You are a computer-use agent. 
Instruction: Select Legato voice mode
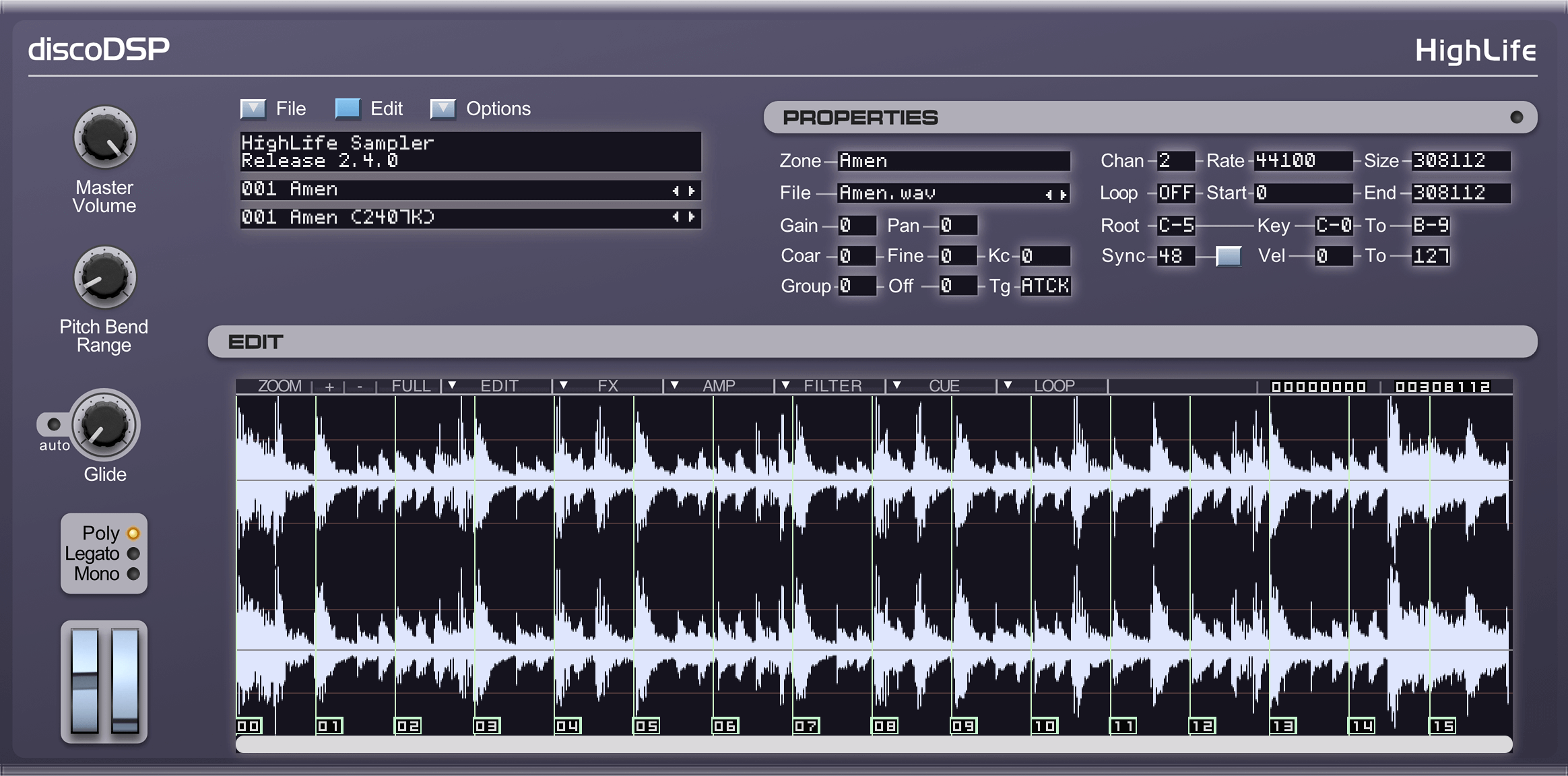point(133,554)
